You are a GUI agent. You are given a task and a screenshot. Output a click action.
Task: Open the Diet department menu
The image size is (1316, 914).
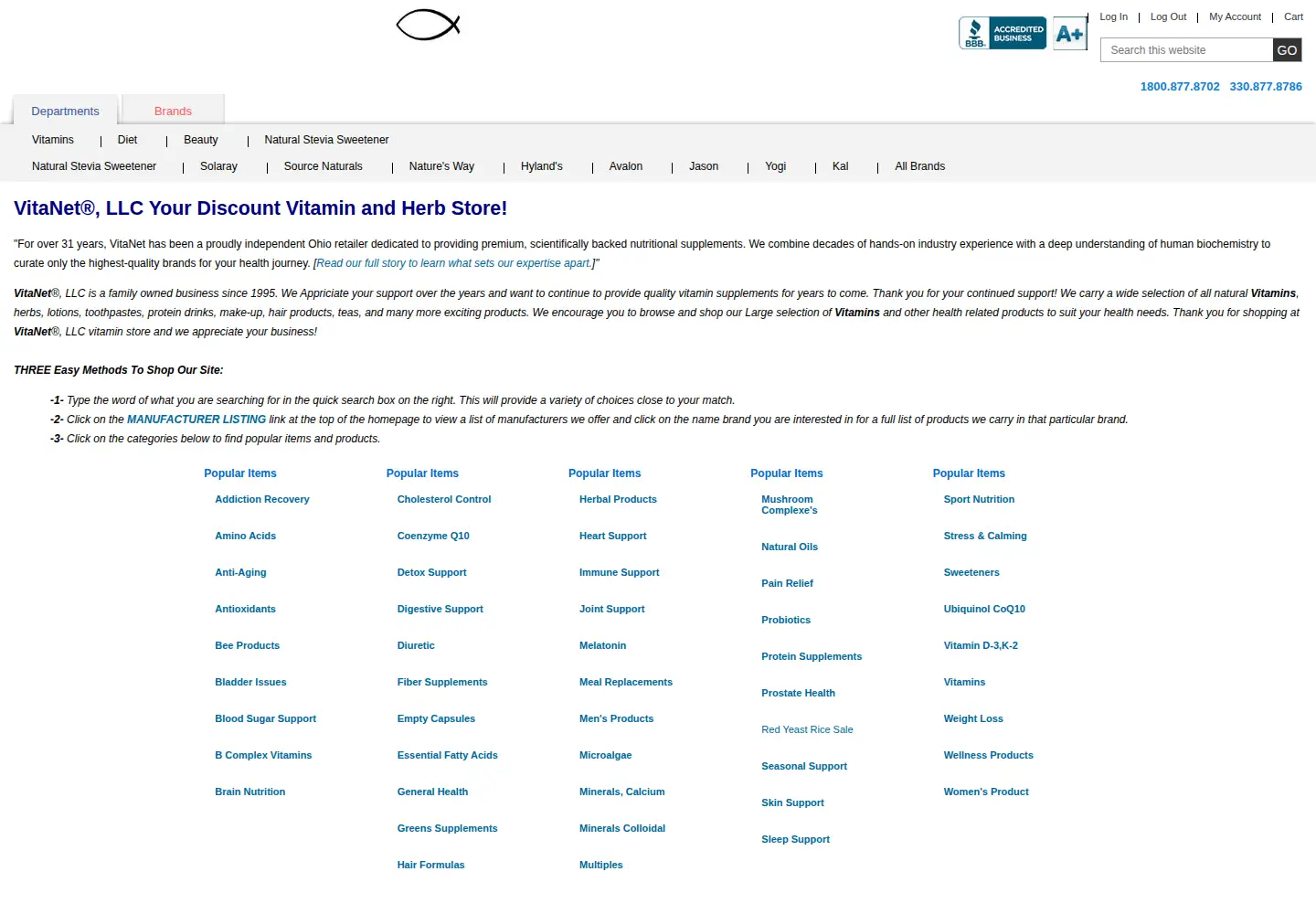coord(127,140)
